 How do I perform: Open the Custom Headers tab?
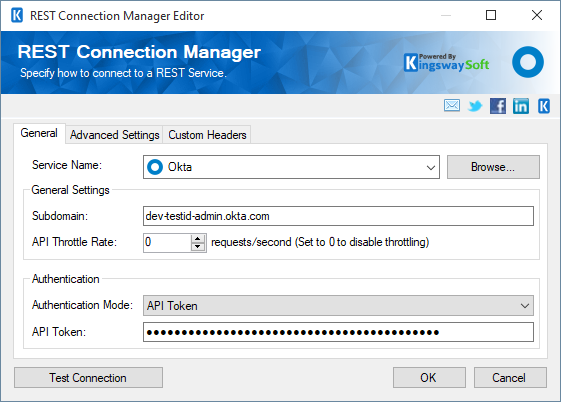click(207, 135)
